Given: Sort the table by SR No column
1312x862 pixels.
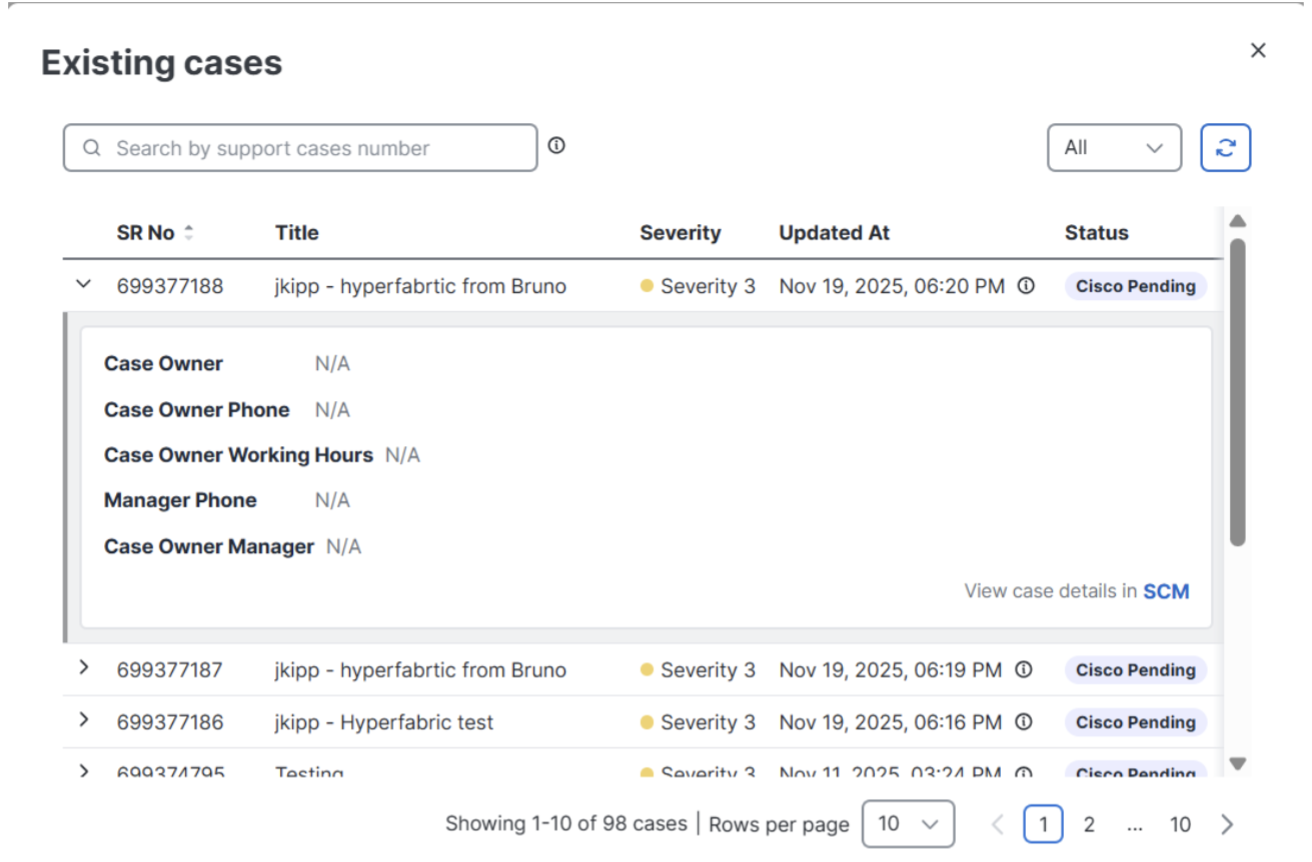Looking at the screenshot, I should [x=188, y=233].
